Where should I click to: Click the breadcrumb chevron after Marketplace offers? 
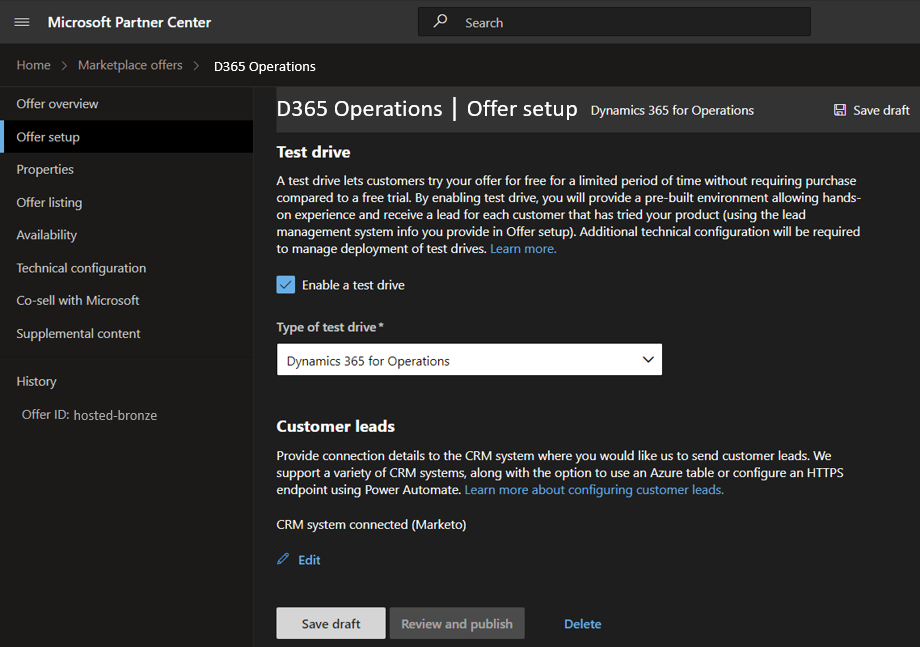(x=197, y=66)
